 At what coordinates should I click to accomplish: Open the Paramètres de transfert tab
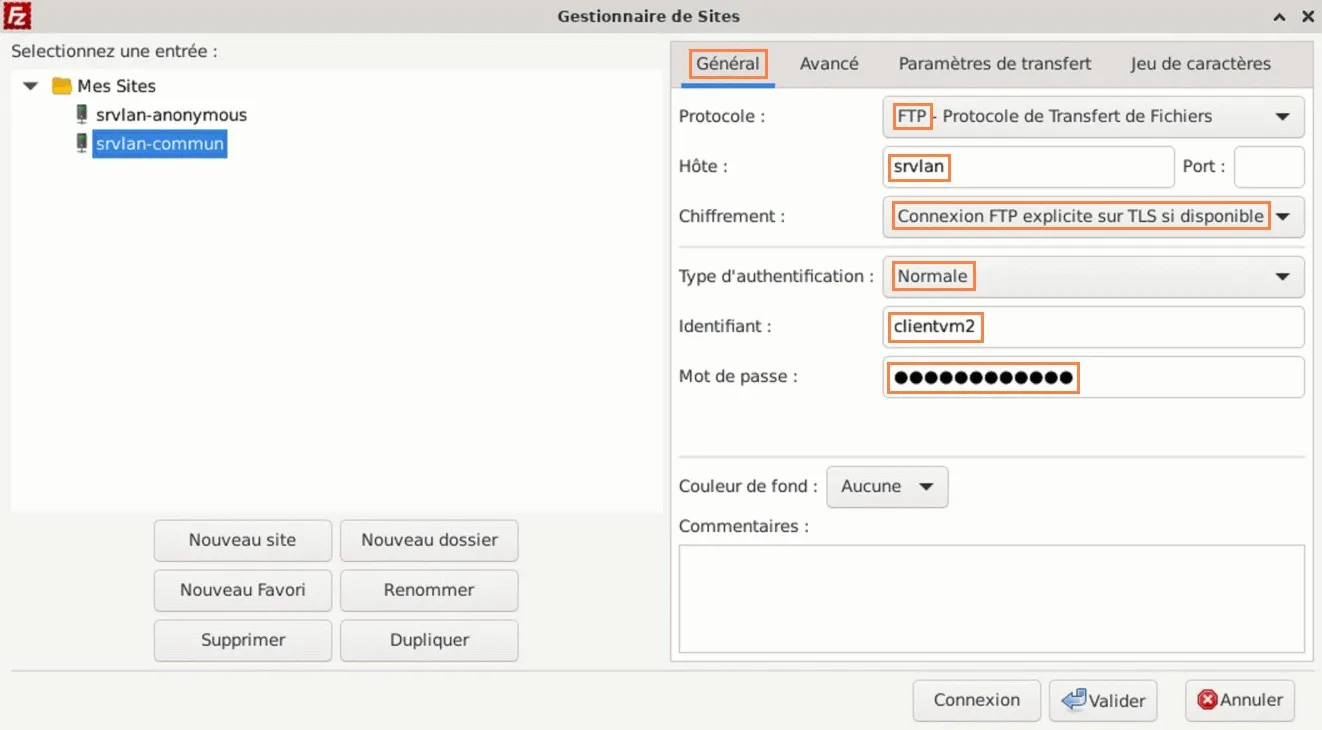point(995,64)
